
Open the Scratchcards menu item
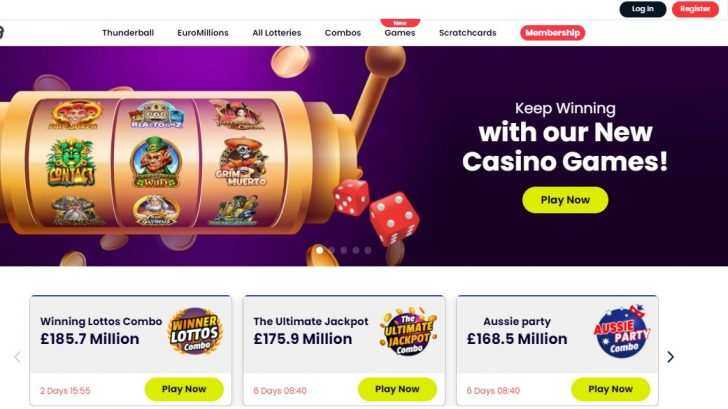click(468, 33)
